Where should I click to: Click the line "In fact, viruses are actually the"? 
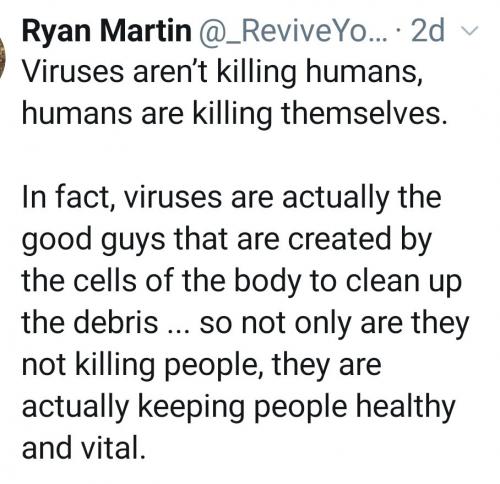(232, 198)
